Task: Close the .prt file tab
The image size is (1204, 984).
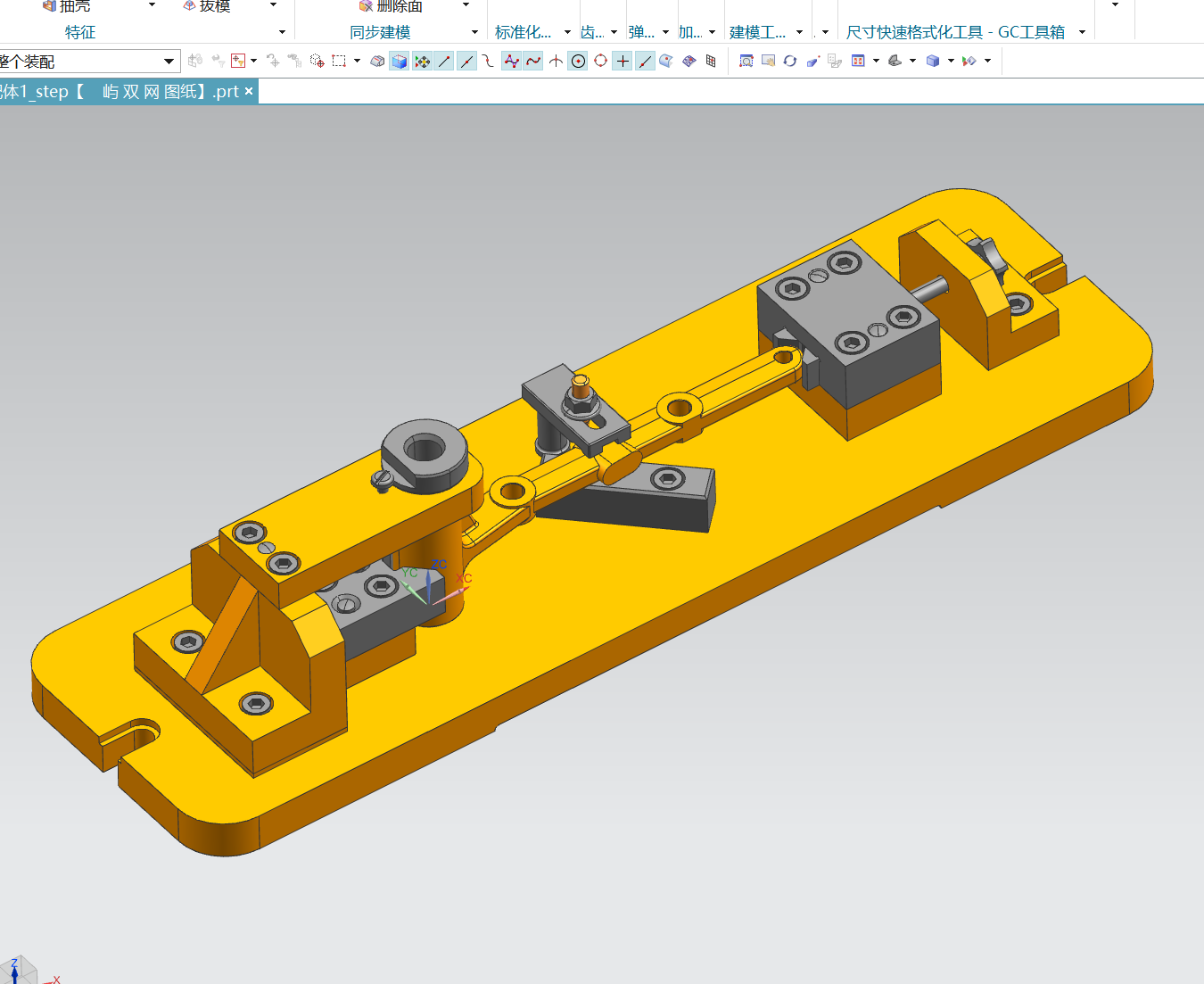Action: 249,91
